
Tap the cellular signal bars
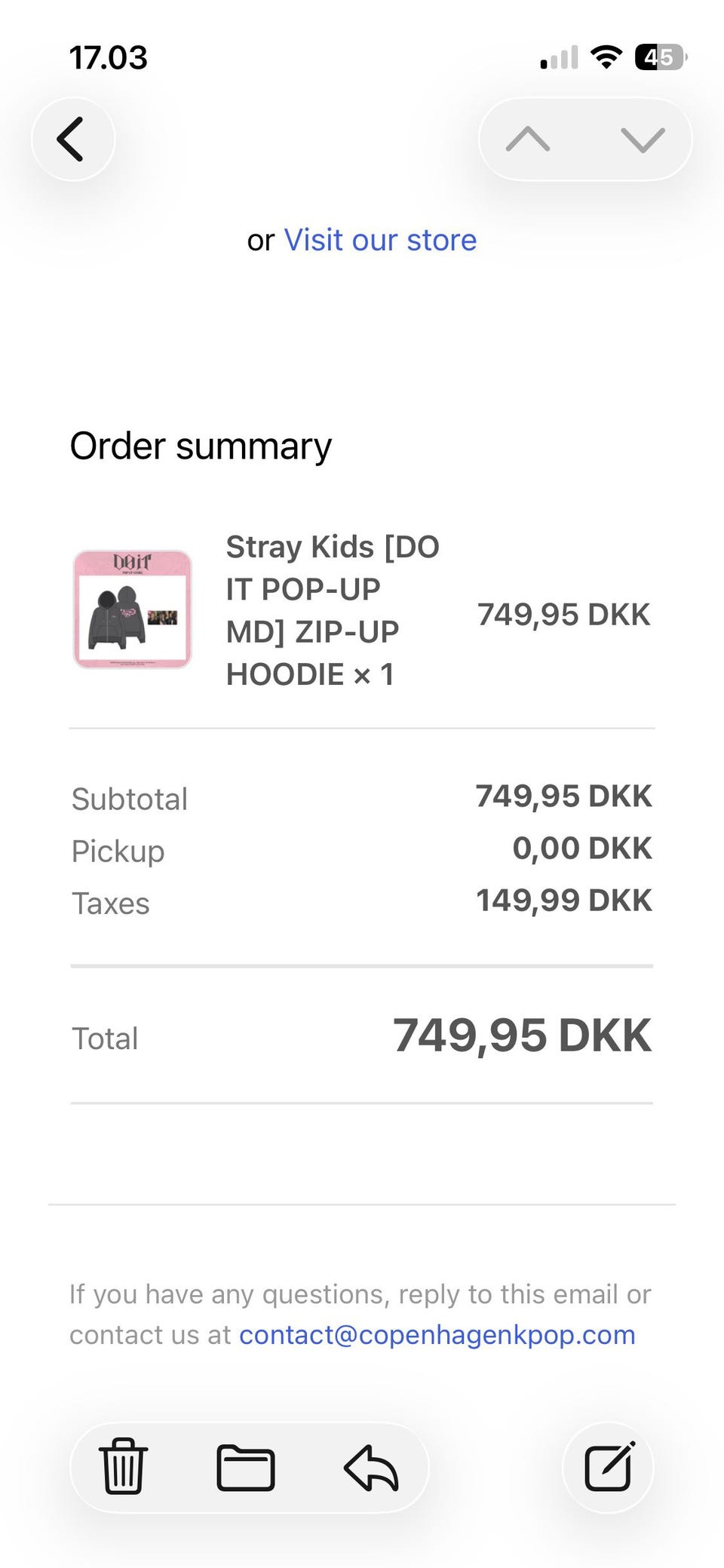point(560,57)
